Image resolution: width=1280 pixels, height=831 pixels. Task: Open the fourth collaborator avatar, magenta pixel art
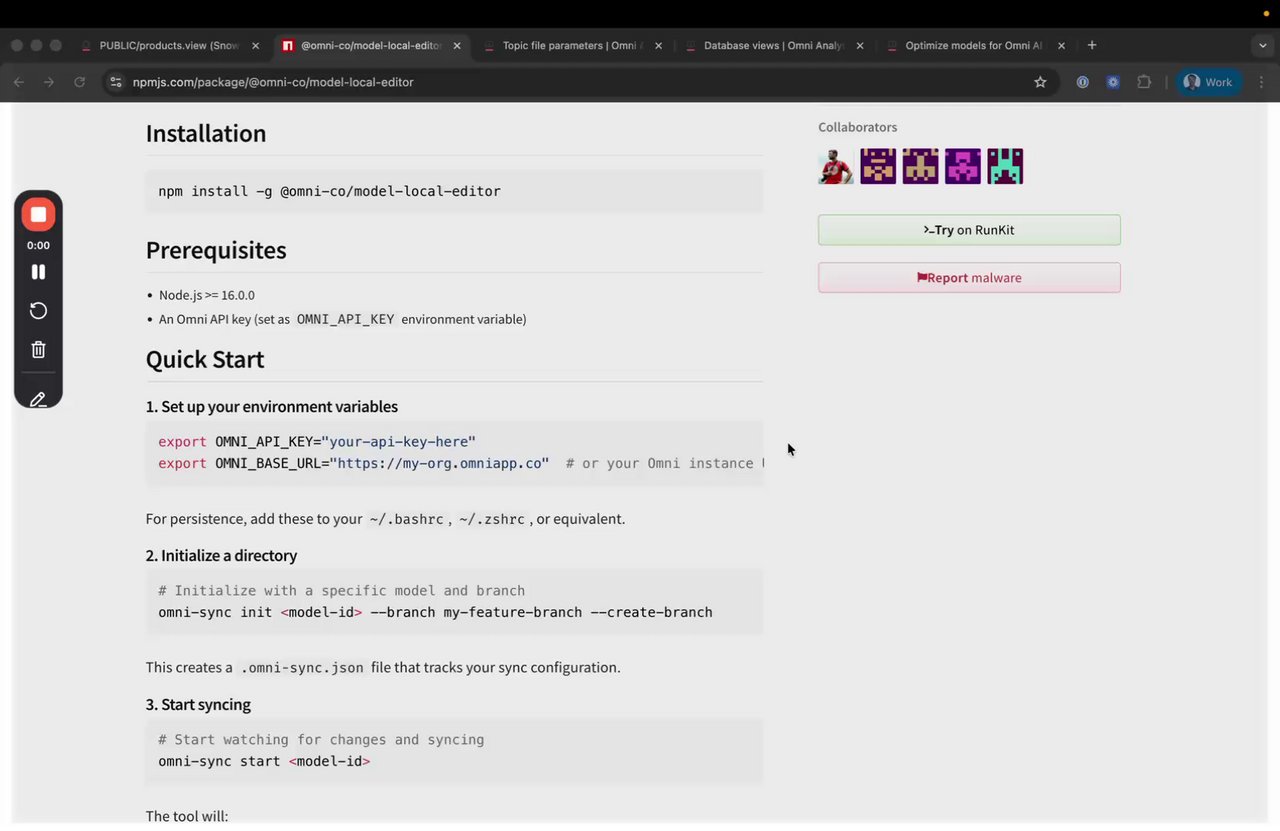point(962,166)
